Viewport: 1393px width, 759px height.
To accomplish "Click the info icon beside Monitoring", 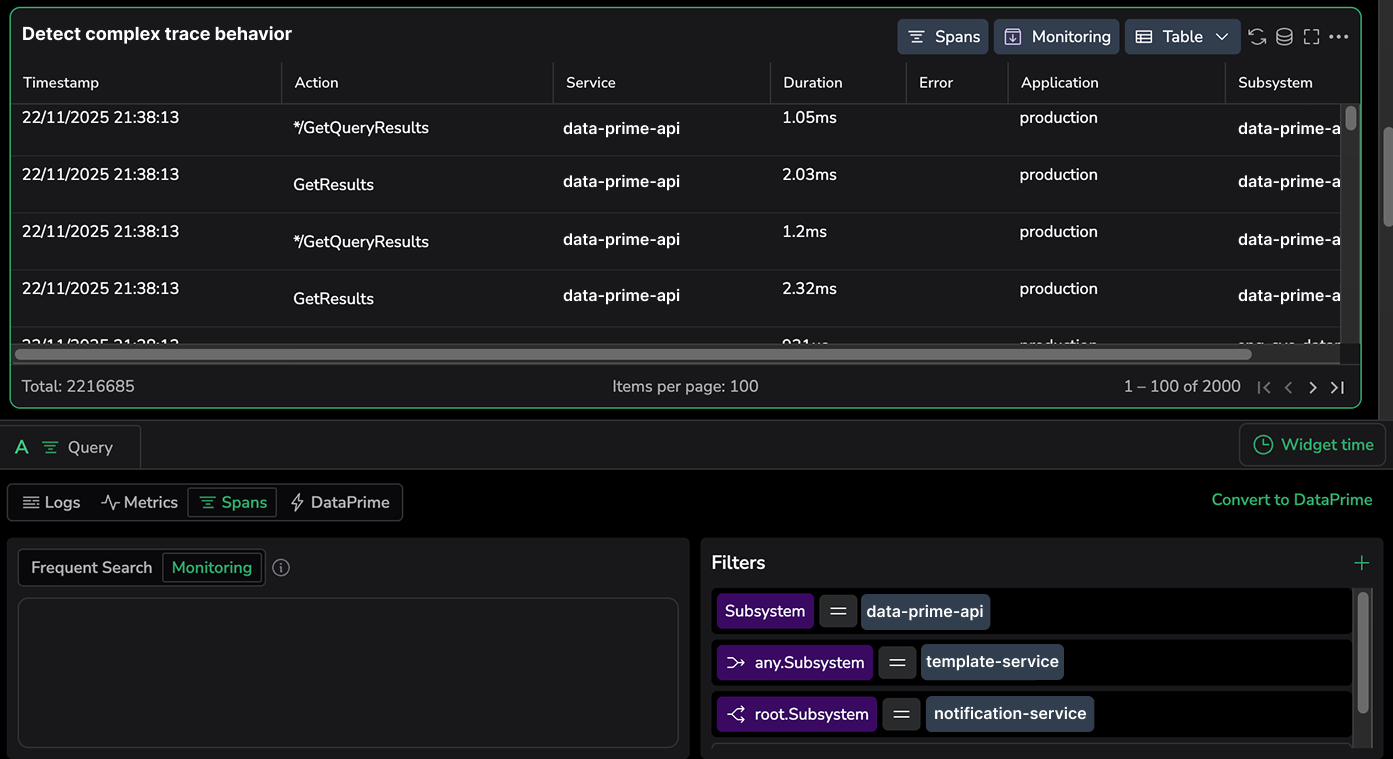I will [x=281, y=568].
